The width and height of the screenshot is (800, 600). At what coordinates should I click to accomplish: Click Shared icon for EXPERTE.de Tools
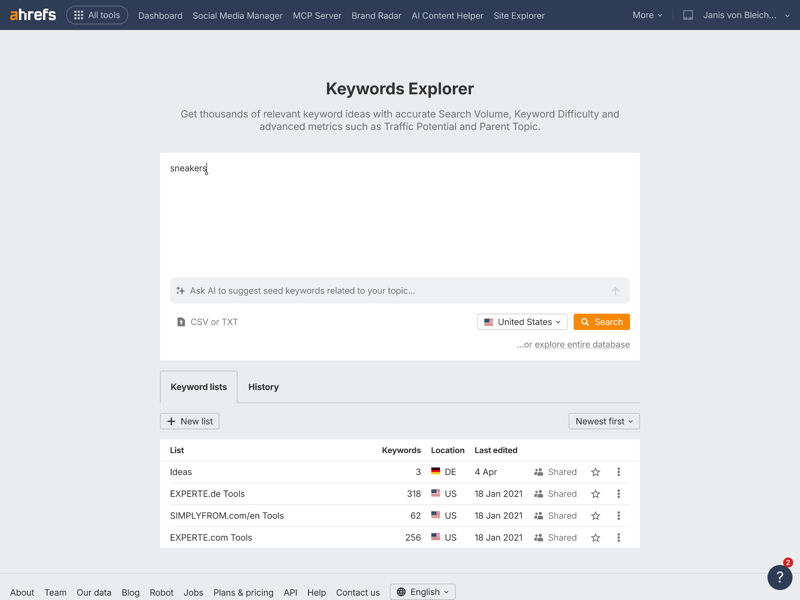point(539,494)
